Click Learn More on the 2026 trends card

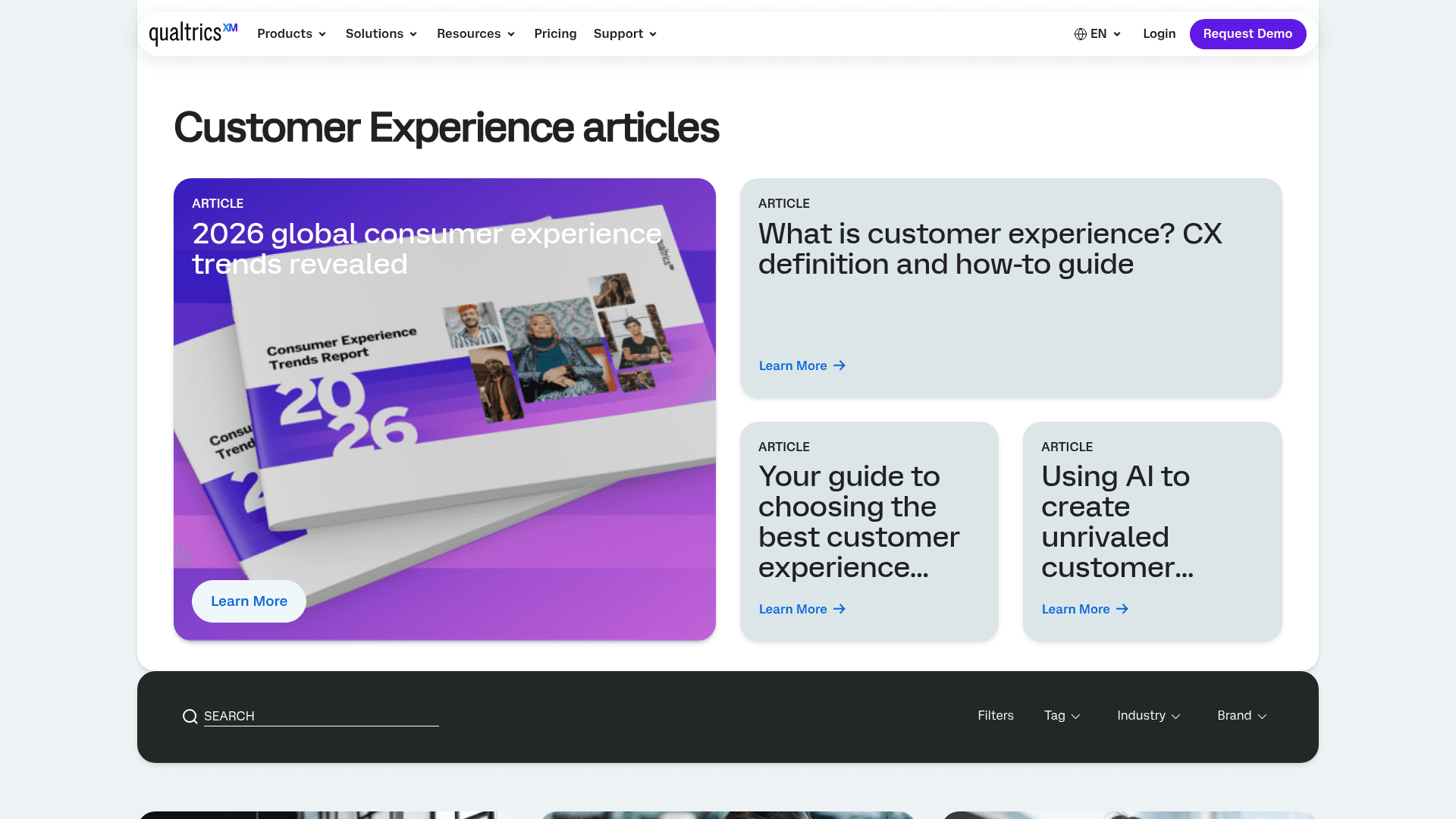(x=249, y=601)
